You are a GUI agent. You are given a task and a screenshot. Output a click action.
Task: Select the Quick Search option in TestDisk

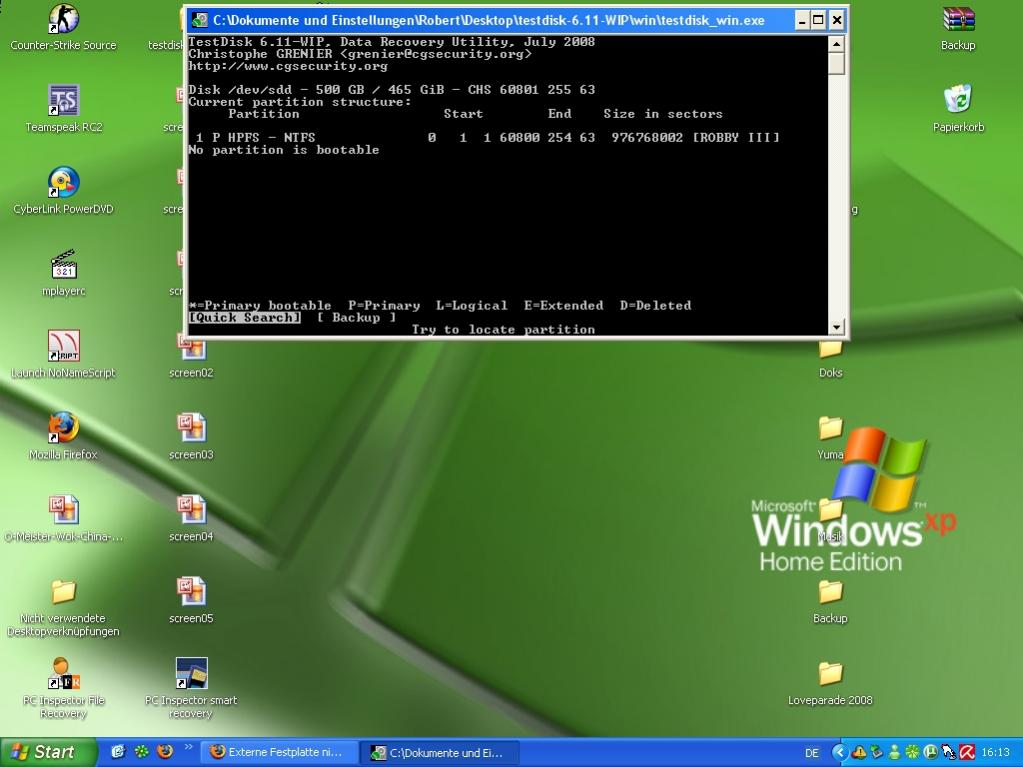pos(245,318)
